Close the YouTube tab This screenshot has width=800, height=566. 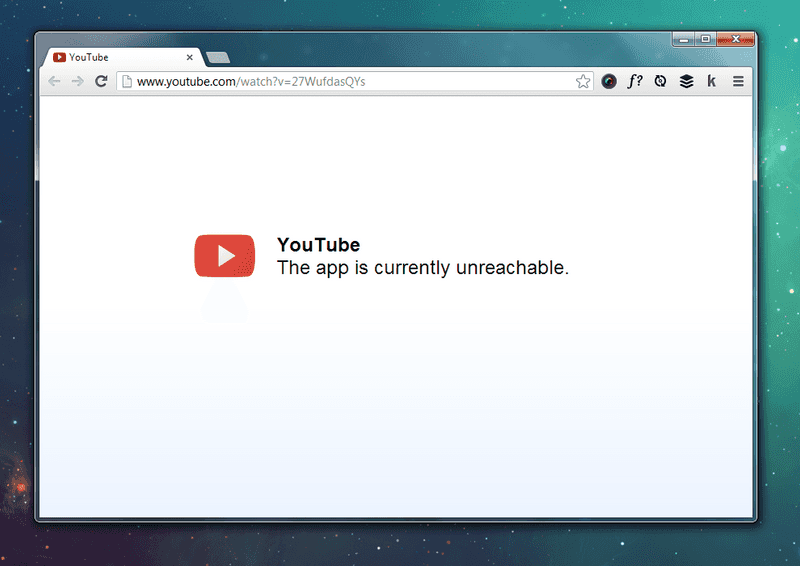190,57
